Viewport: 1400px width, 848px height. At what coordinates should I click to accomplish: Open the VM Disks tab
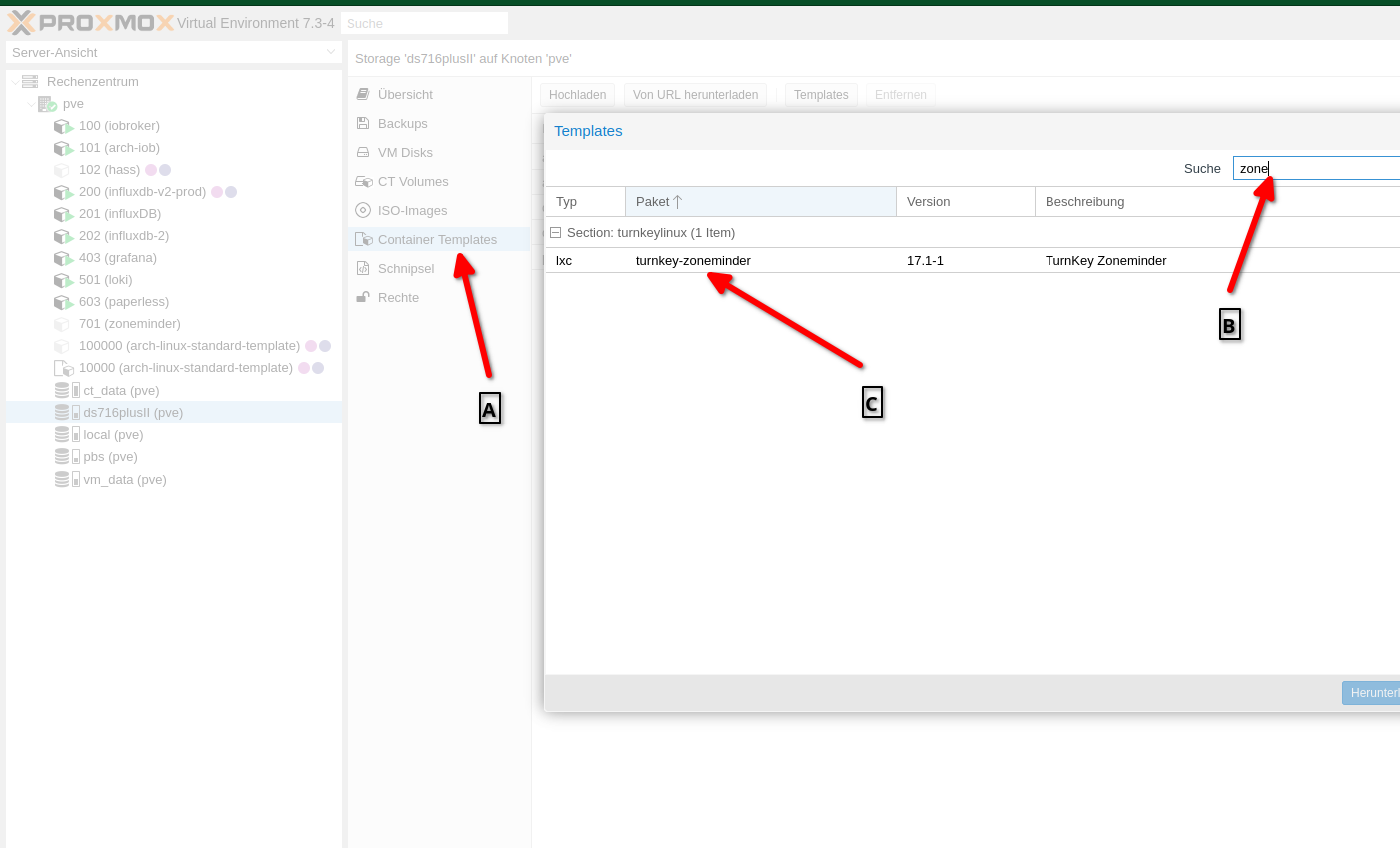[439, 152]
